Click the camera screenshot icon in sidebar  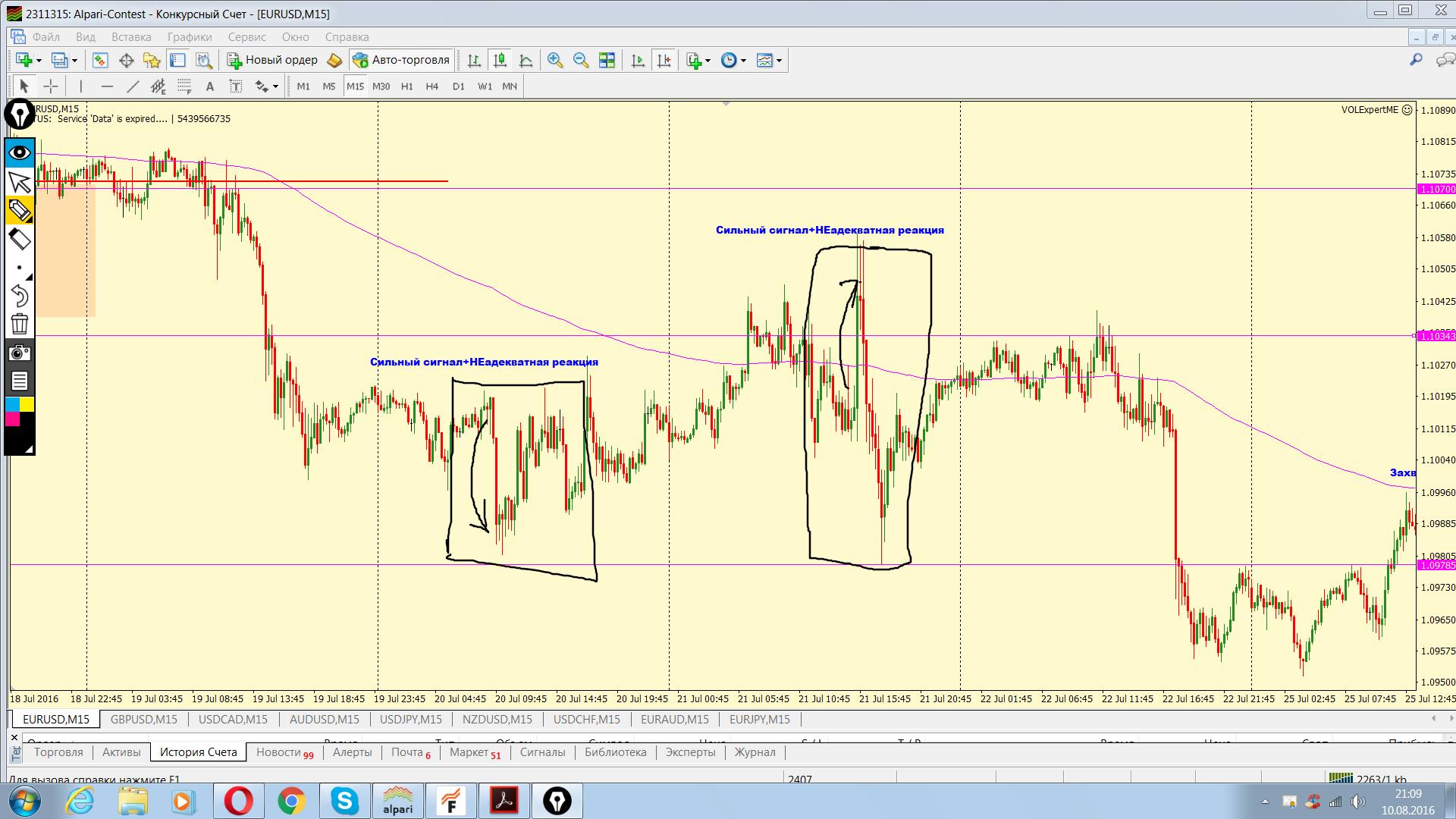[x=20, y=353]
